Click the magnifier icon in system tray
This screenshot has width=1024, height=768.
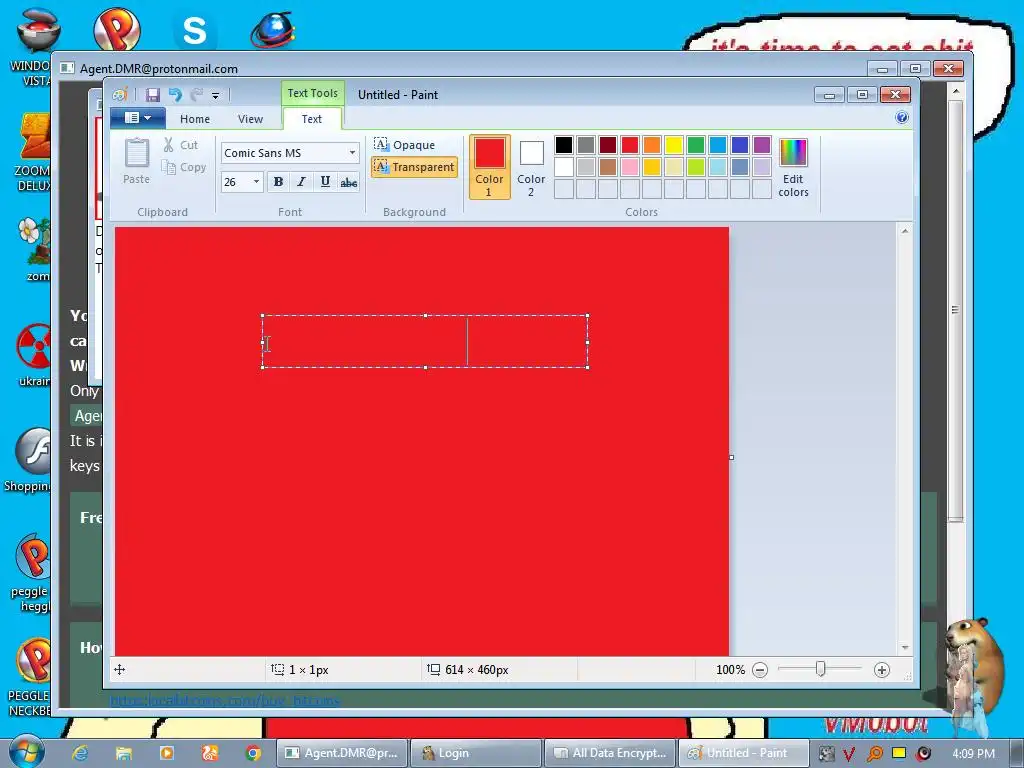874,754
